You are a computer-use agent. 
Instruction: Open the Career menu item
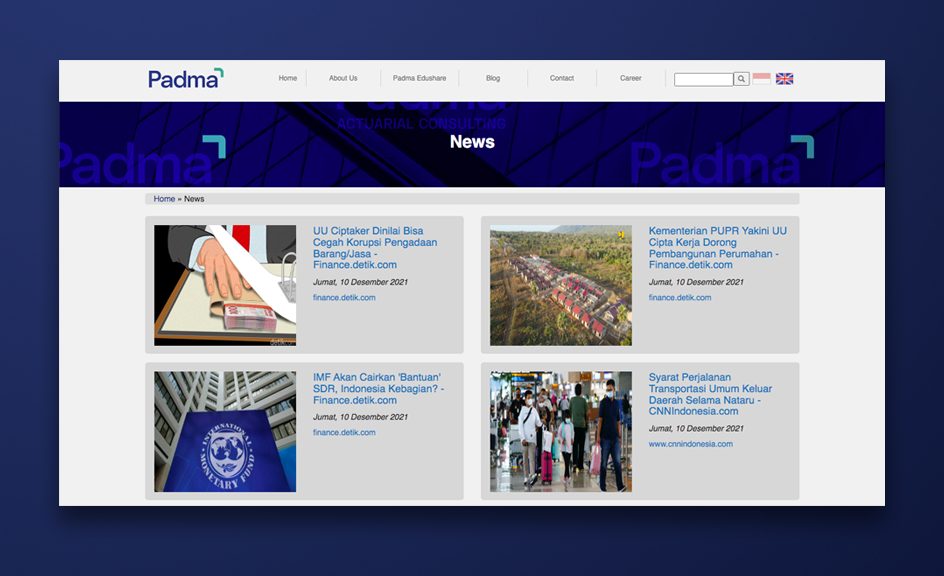tap(630, 77)
